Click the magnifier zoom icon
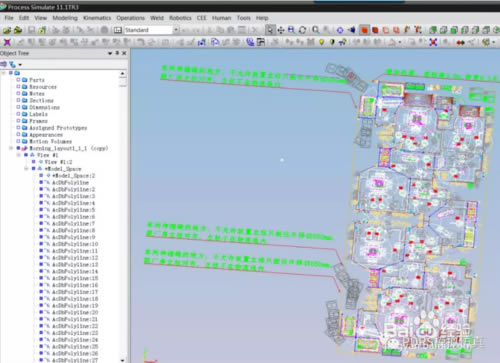This screenshot has height=363, width=500. (316, 30)
